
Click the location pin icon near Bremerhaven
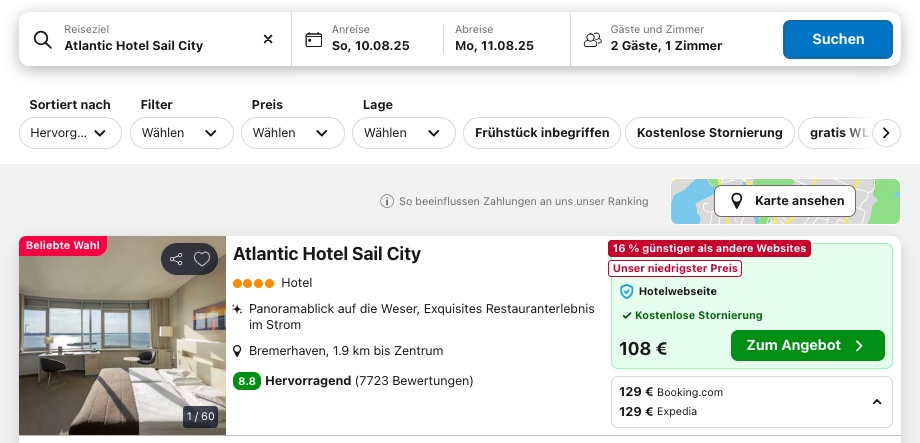[237, 351]
